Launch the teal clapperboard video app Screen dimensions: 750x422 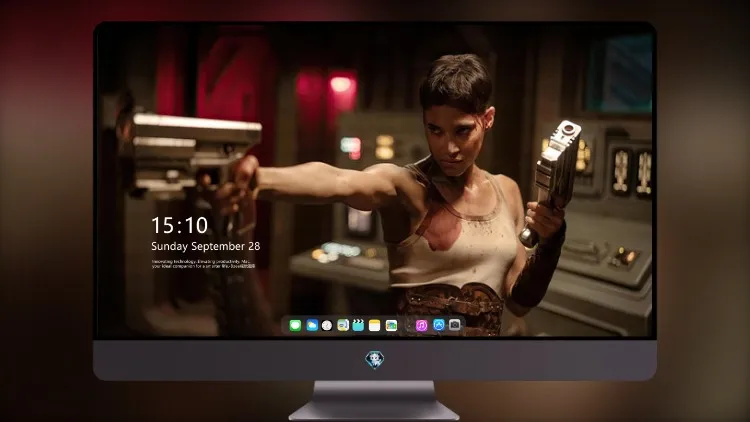click(358, 325)
